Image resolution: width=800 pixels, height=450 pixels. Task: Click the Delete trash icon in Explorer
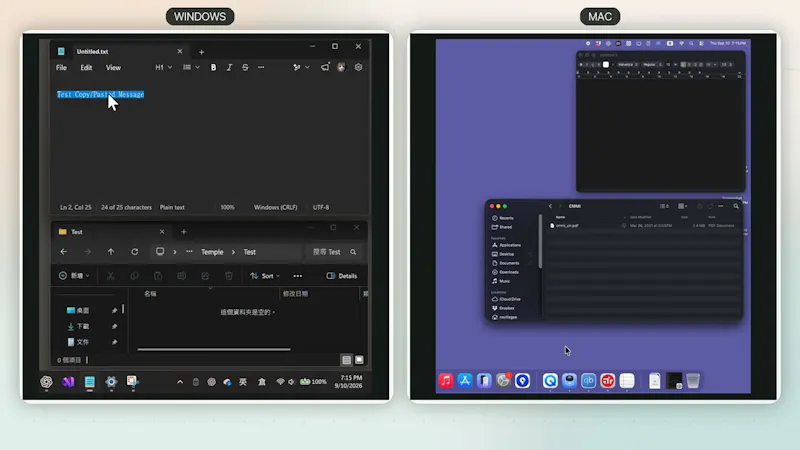tap(229, 276)
